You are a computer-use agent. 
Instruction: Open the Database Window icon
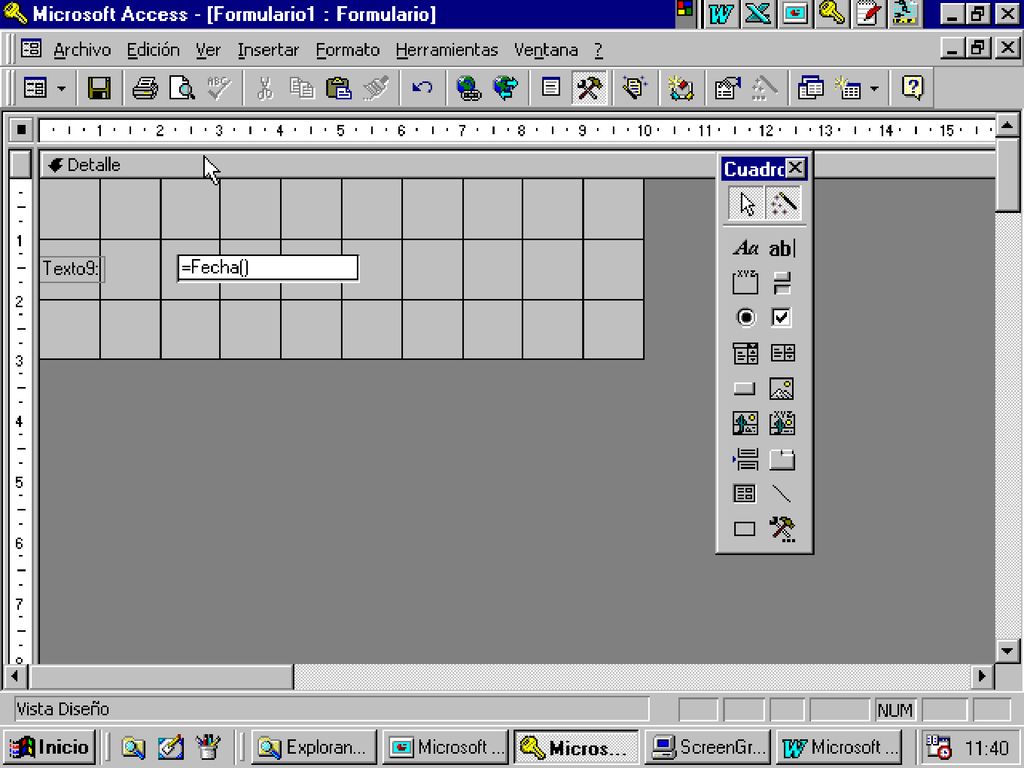pos(810,88)
